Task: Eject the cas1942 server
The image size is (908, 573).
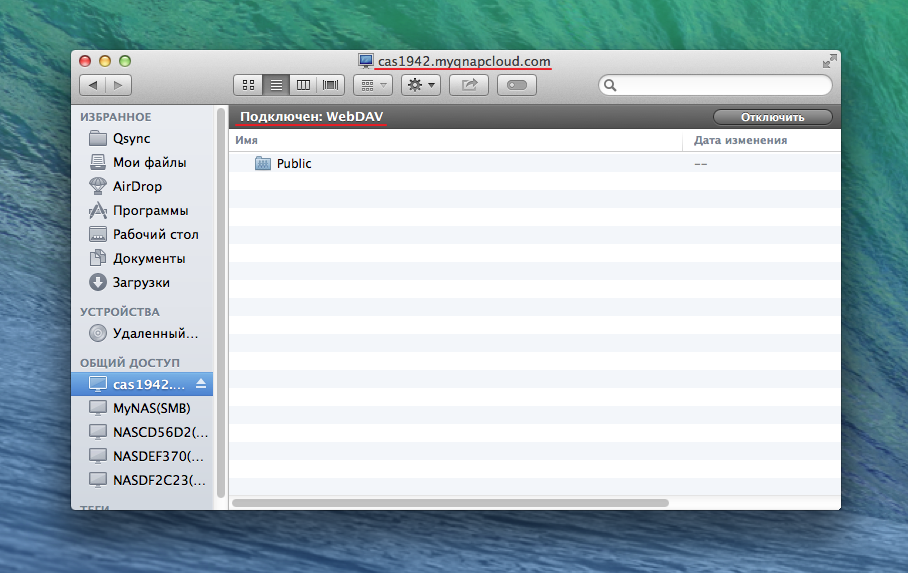Action: (201, 384)
